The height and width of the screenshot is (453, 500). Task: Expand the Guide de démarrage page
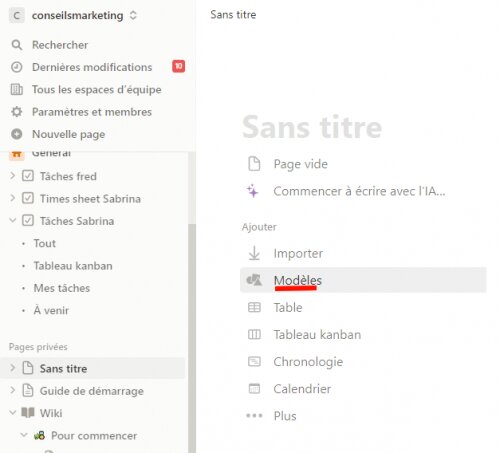coord(13,390)
